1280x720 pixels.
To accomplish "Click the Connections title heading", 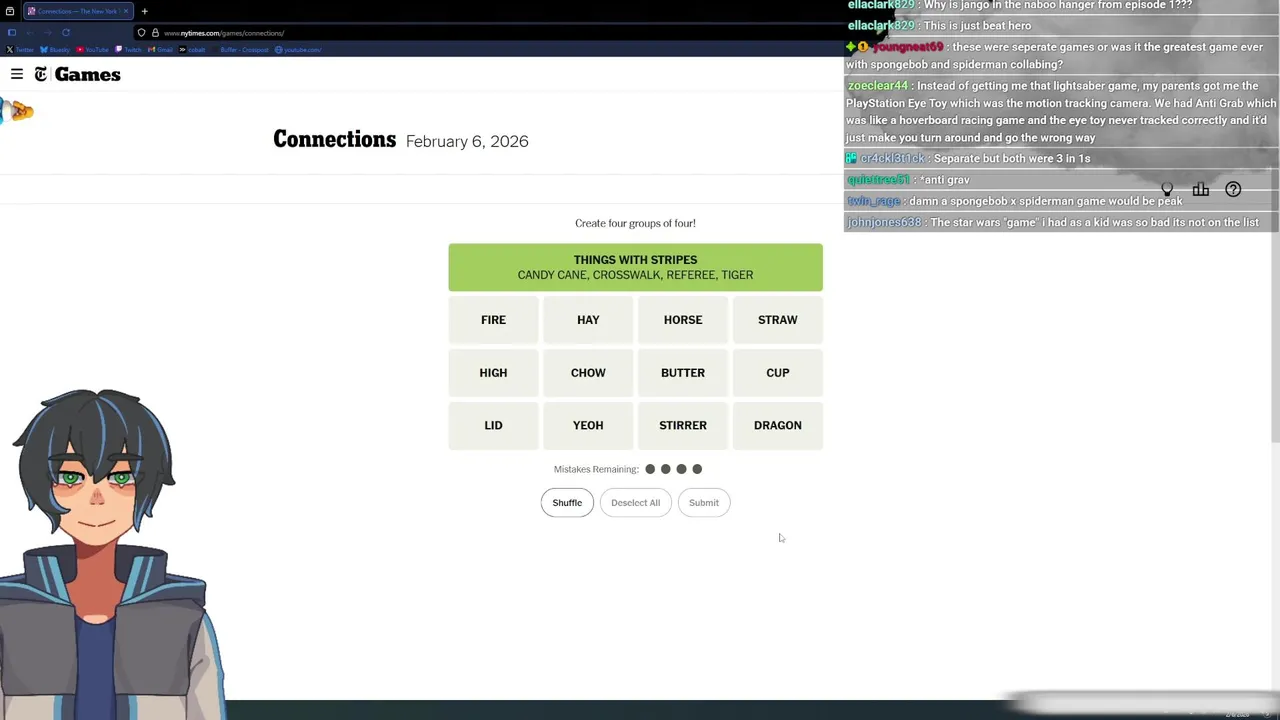I will pos(335,139).
